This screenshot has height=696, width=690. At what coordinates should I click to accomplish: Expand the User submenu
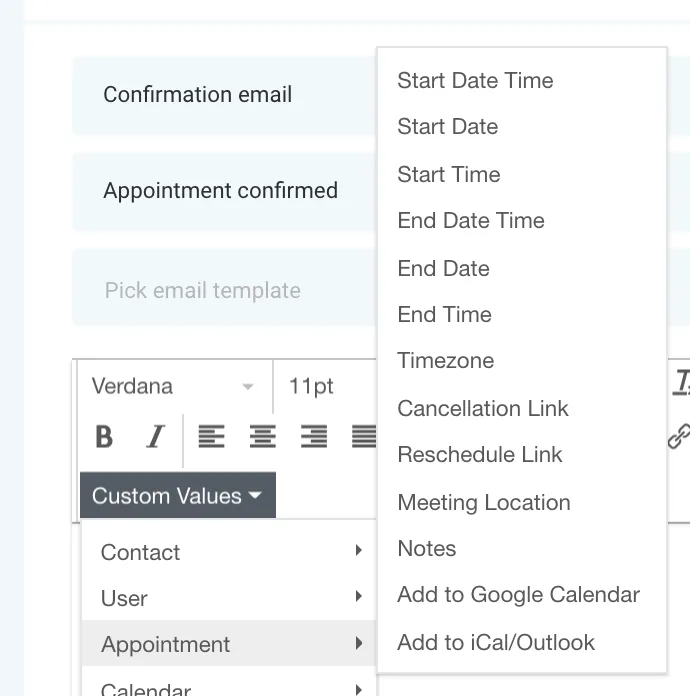point(229,597)
